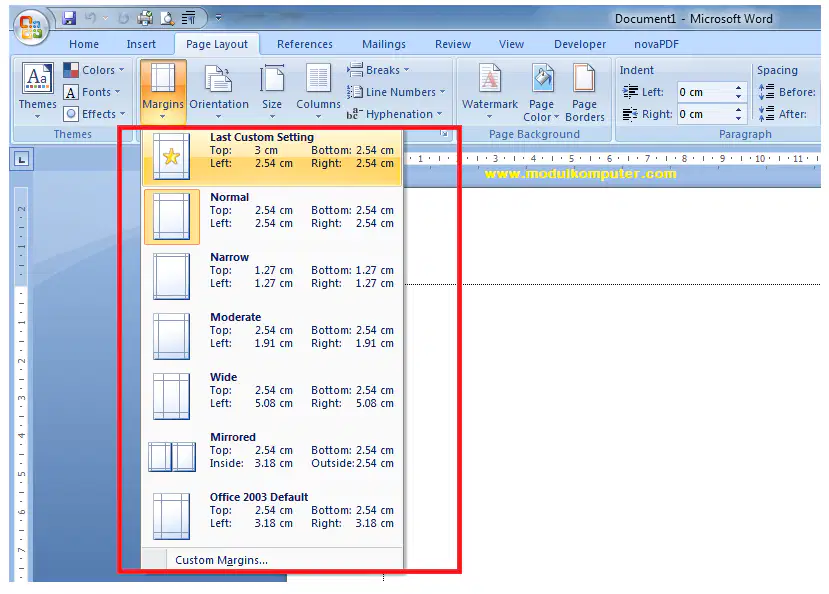Image resolution: width=829 pixels, height=594 pixels.
Task: Open the Breaks menu
Action: [x=379, y=70]
